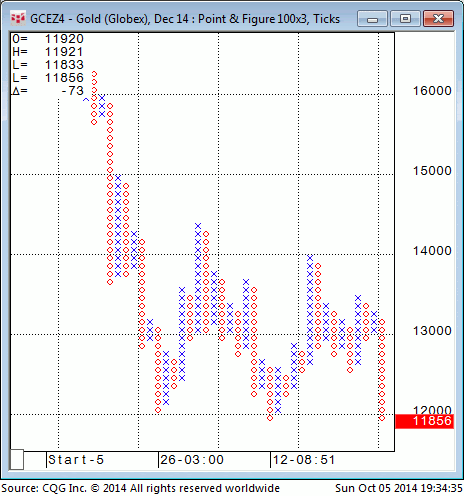The height and width of the screenshot is (496, 464).
Task: Click the H= 11921 high value
Action: 48,52
